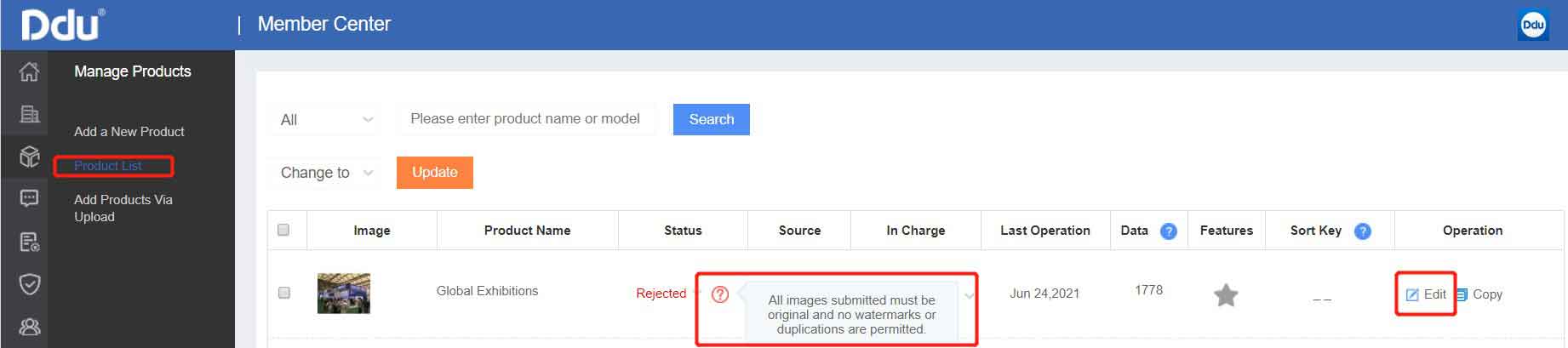
Task: Open Add Products Via Upload menu item
Action: pos(123,208)
